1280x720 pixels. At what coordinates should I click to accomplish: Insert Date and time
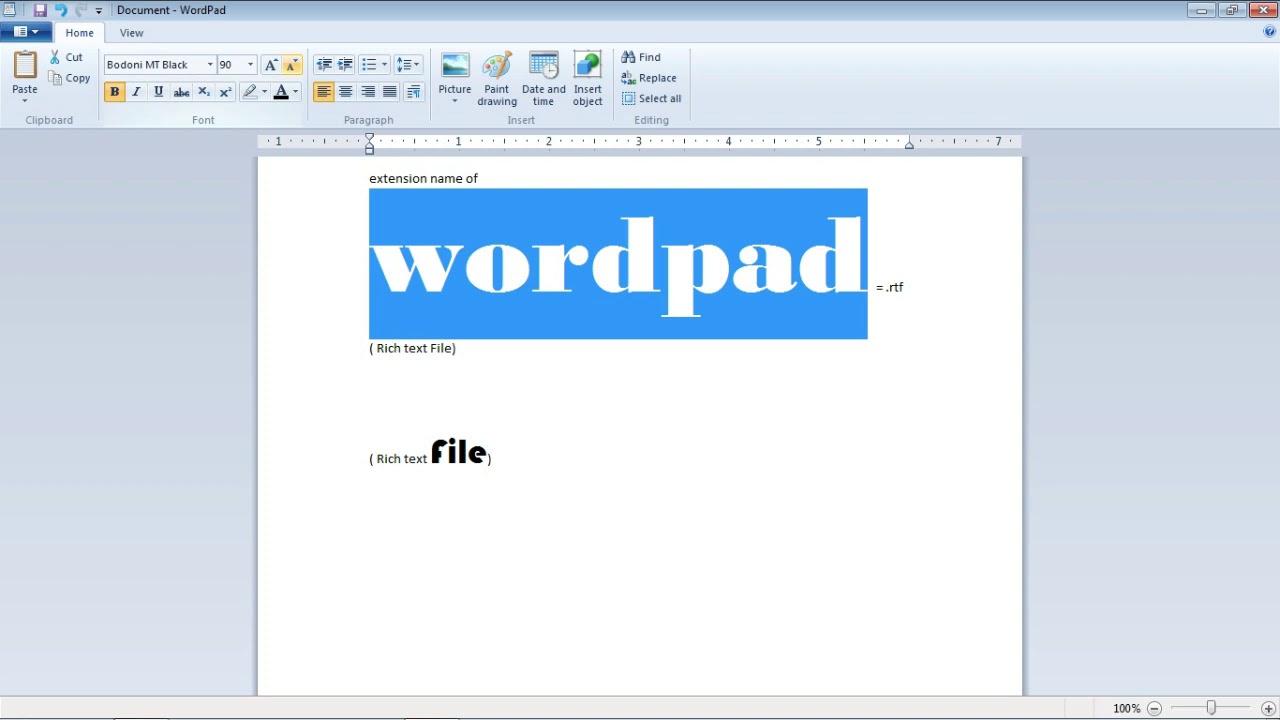544,79
